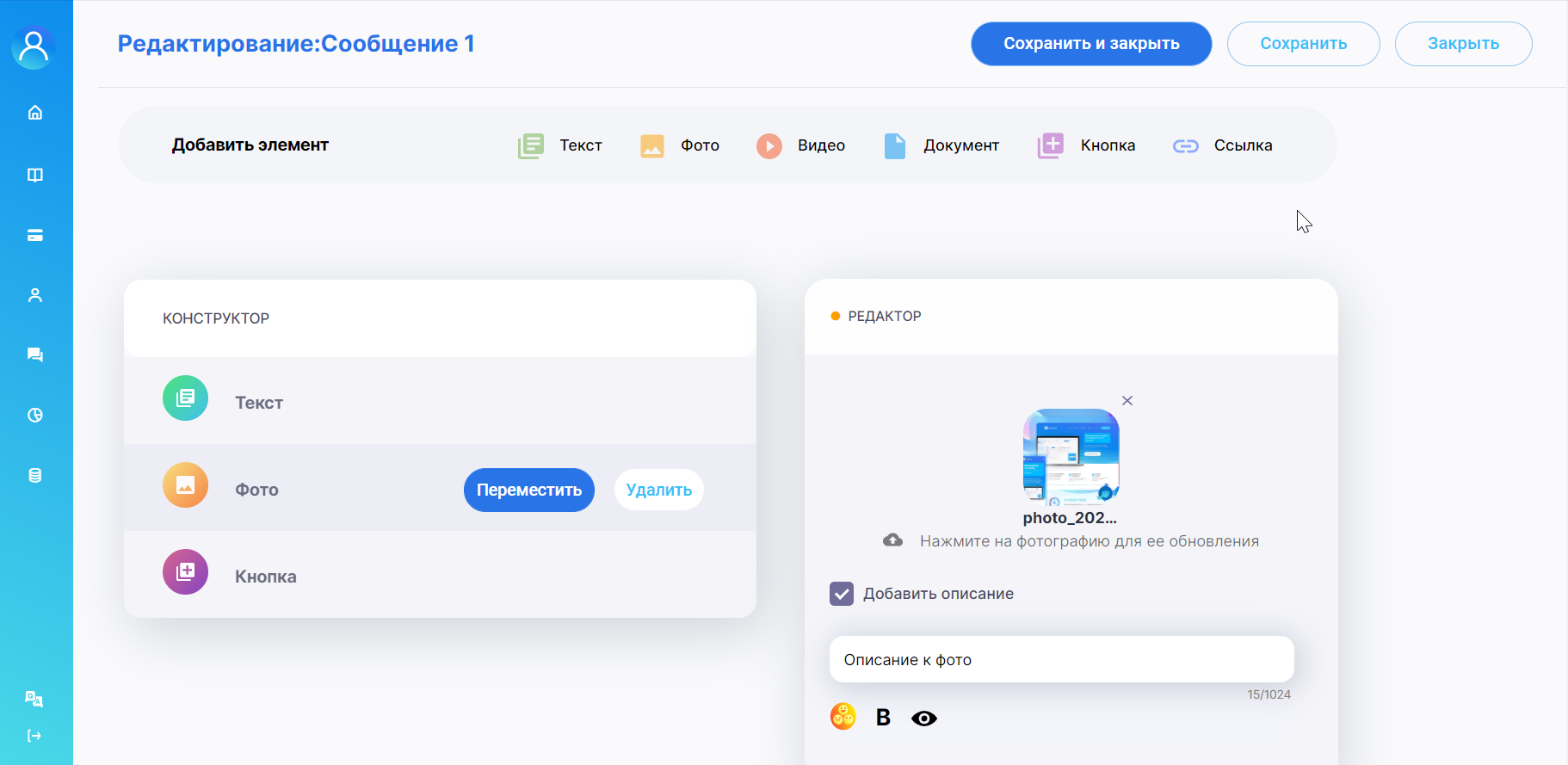Add a Ссылка element

pos(1223,145)
